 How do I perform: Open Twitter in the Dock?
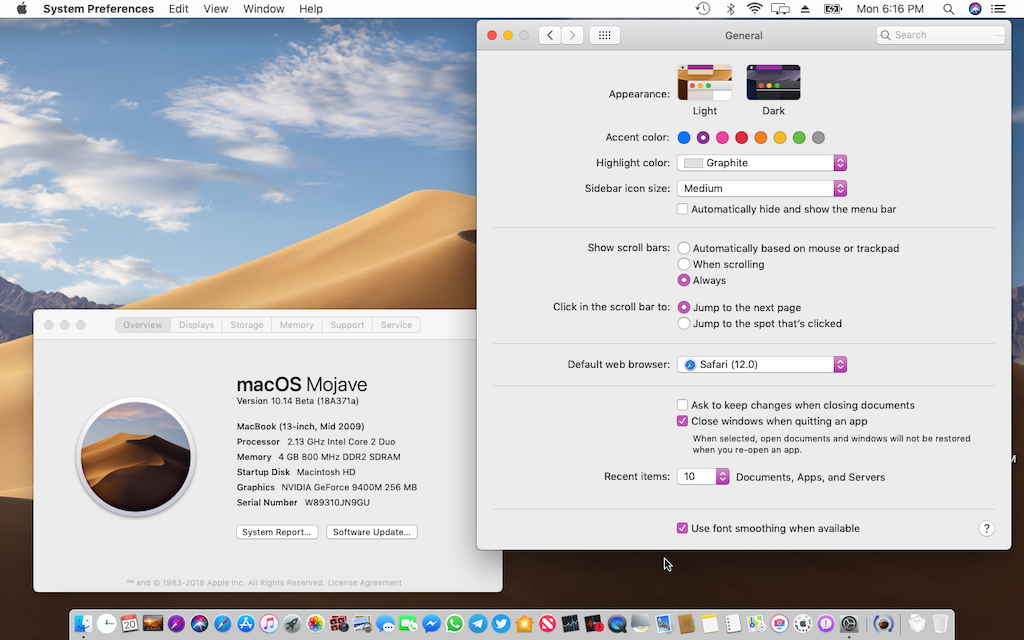coord(501,624)
